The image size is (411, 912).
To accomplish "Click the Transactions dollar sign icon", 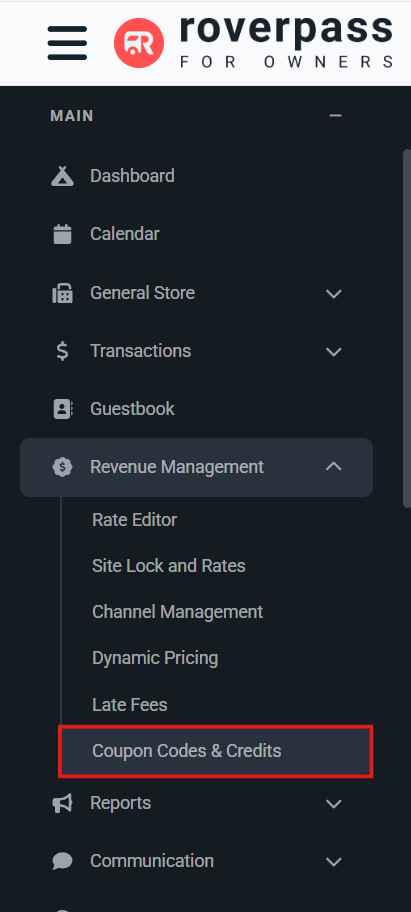I will click(x=62, y=351).
